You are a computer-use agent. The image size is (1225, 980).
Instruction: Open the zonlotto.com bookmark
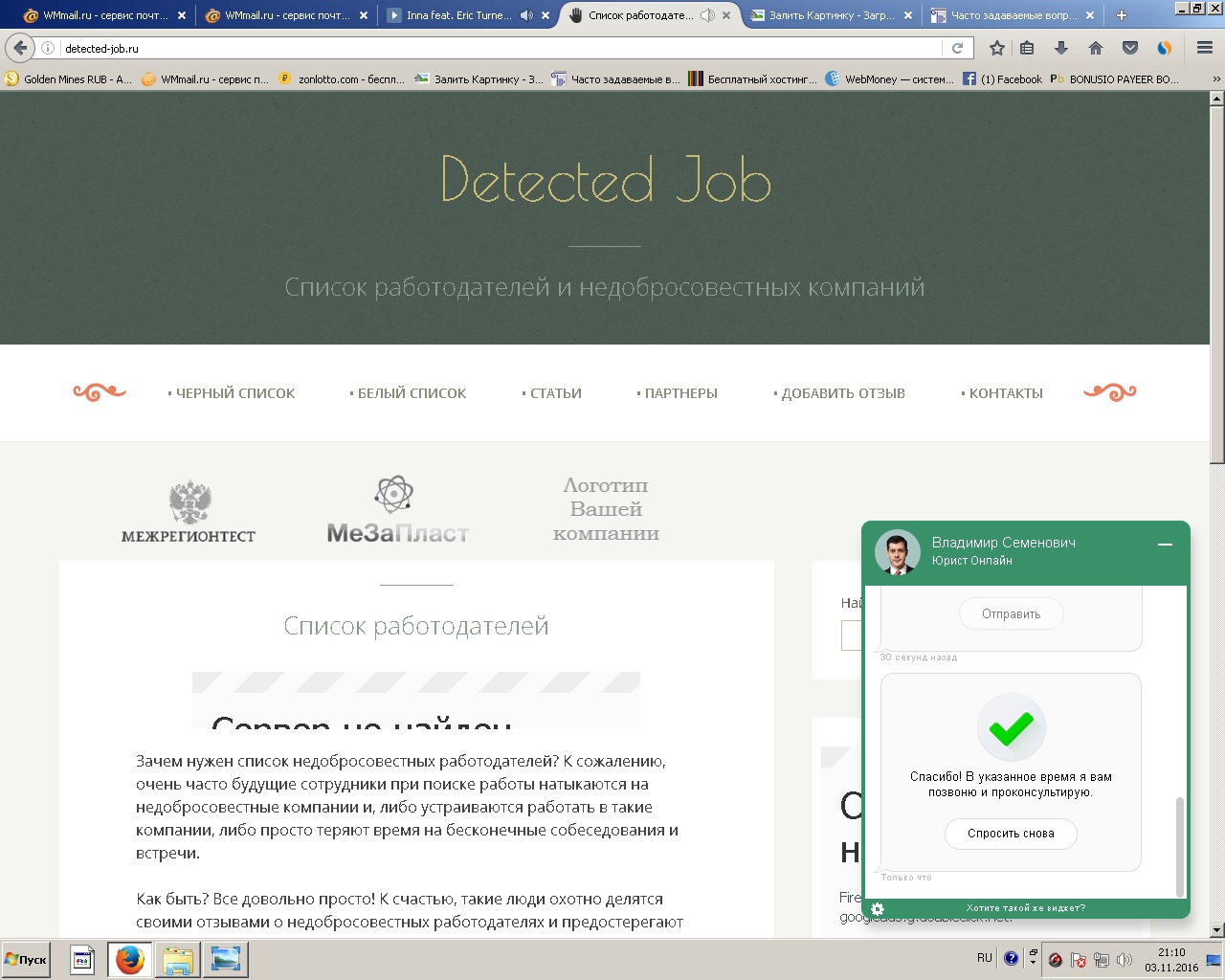(341, 79)
